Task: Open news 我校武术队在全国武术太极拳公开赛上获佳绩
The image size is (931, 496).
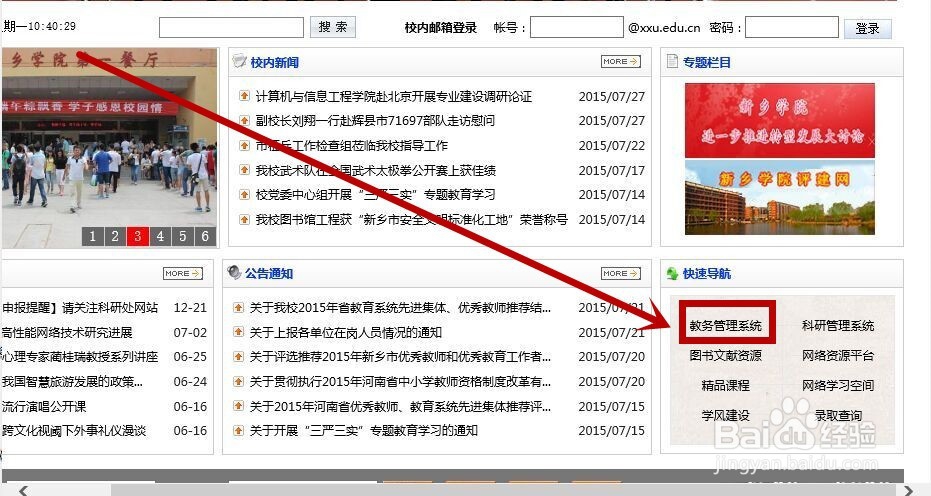Action: click(375, 170)
